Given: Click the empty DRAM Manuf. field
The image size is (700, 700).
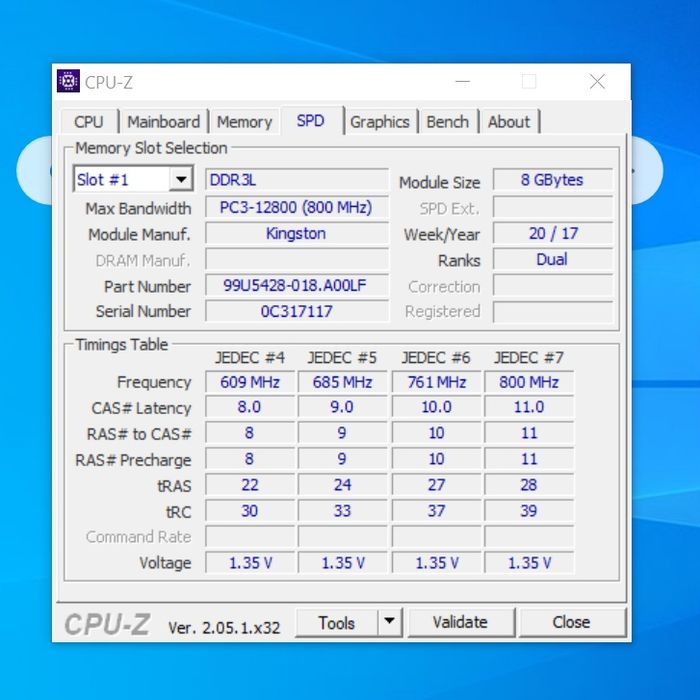Looking at the screenshot, I should (297, 259).
